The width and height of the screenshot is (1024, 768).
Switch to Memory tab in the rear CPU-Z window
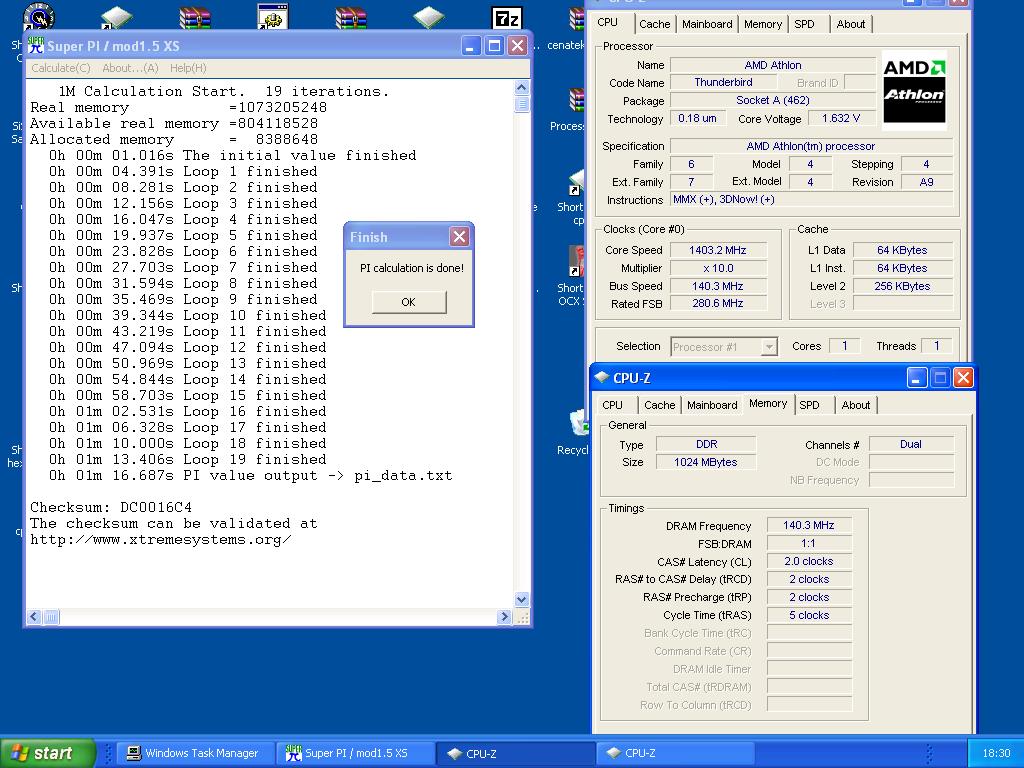point(763,24)
